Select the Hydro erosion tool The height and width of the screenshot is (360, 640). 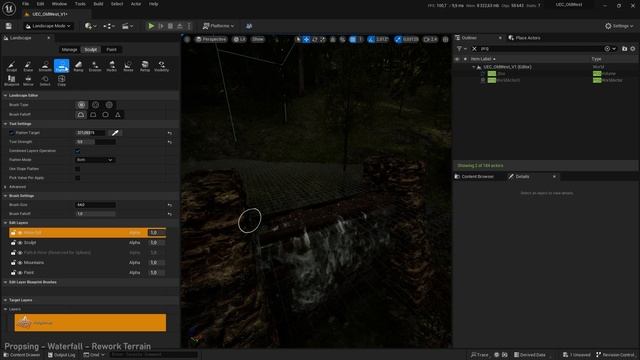point(111,66)
